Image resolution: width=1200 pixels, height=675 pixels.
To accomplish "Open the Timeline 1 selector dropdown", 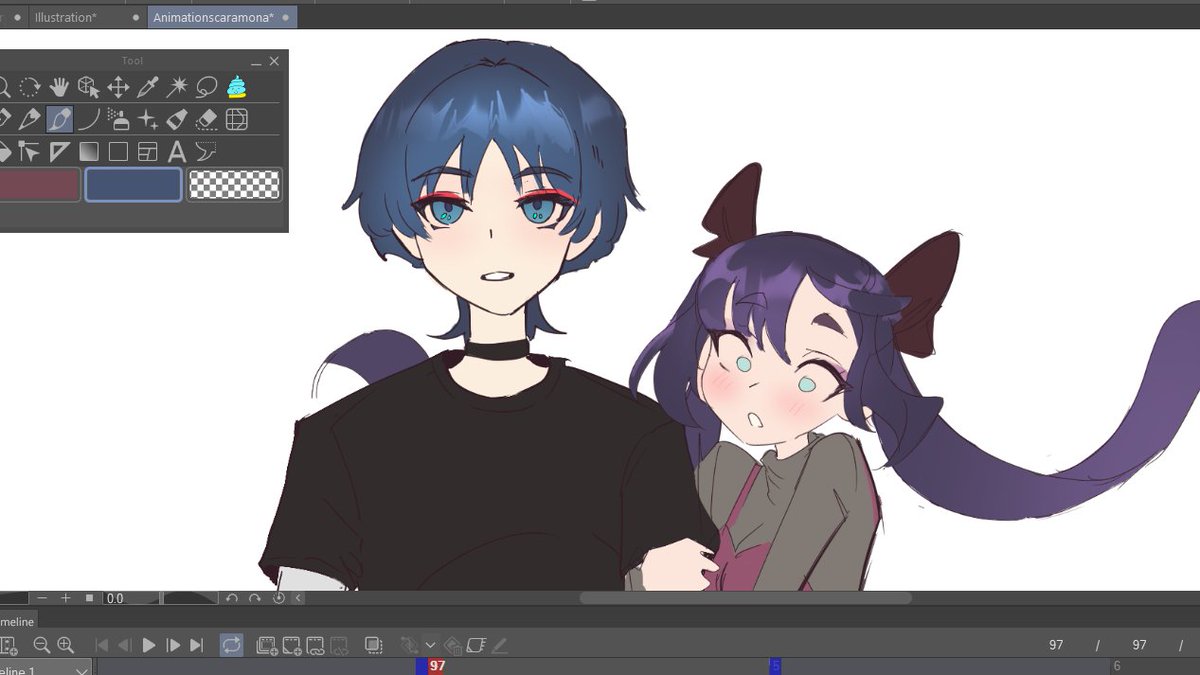I will click(x=83, y=669).
